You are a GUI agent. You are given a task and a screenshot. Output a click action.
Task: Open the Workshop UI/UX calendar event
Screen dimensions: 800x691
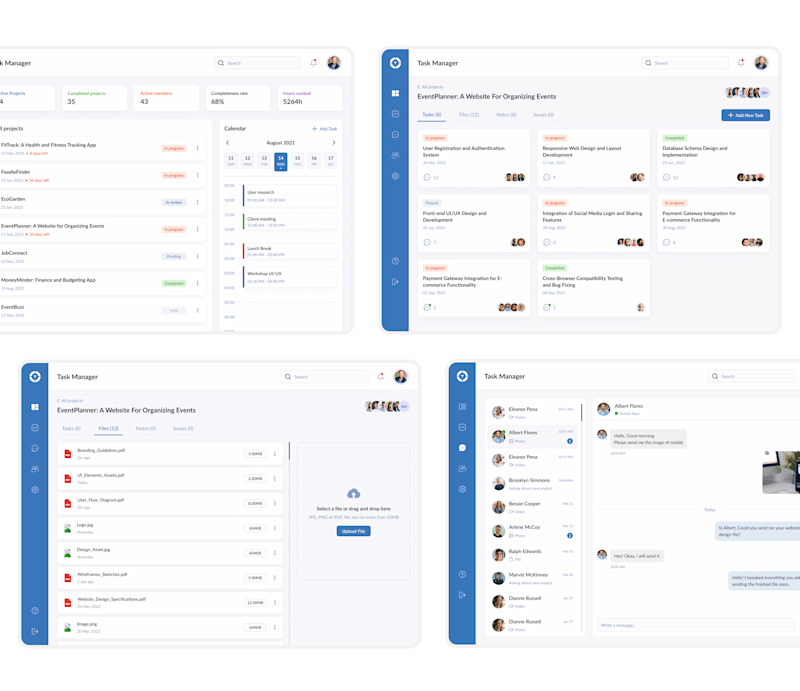point(290,277)
